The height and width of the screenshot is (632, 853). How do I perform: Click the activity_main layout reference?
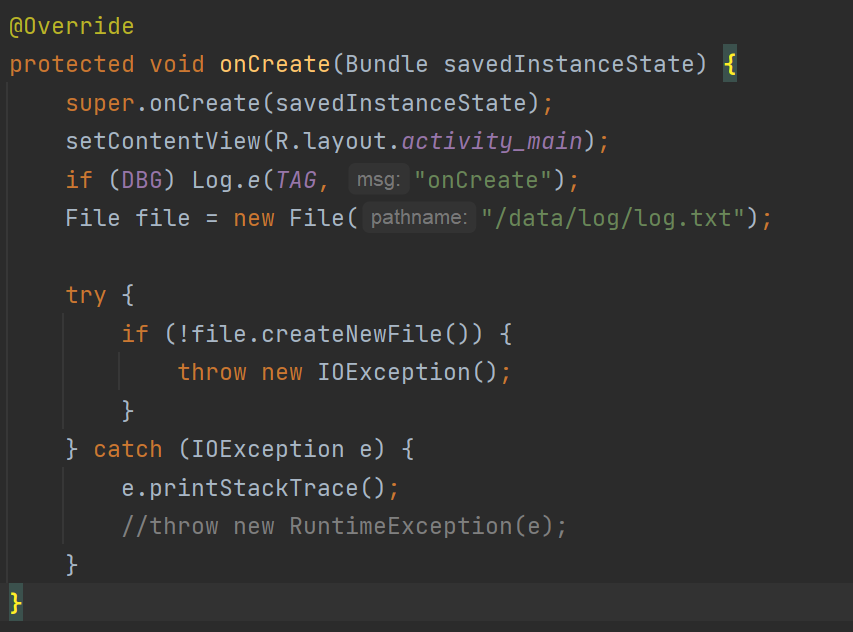click(492, 142)
